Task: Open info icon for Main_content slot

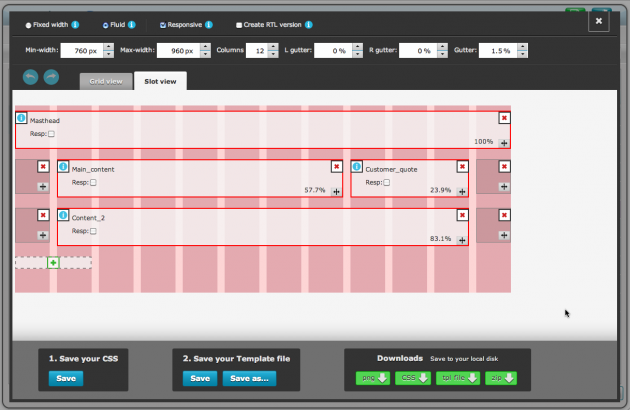Action: [63, 167]
